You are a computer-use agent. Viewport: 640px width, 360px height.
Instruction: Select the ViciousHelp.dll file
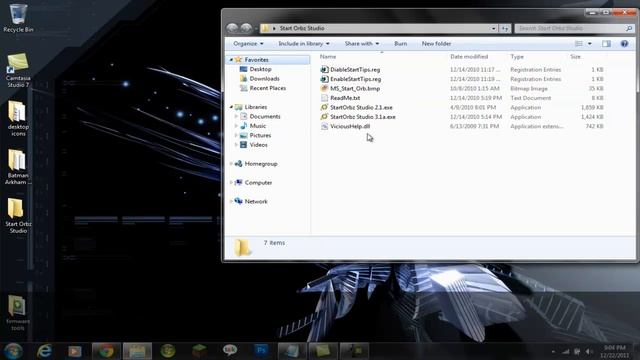[x=350, y=126]
